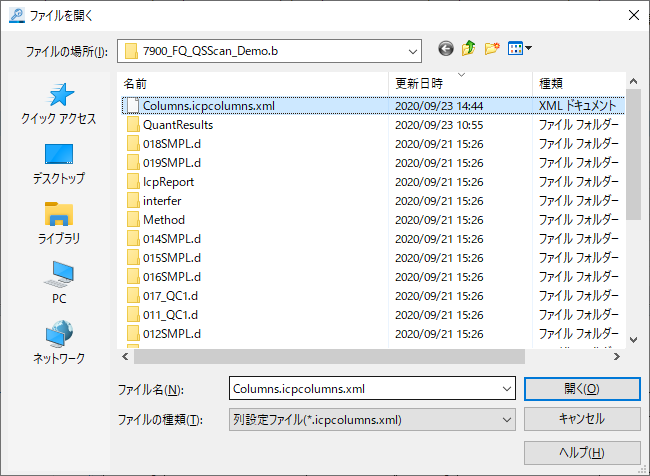Screen dimensions: 650x476
Task: Select the 014SMPL.d folder icon
Action: pos(133,239)
